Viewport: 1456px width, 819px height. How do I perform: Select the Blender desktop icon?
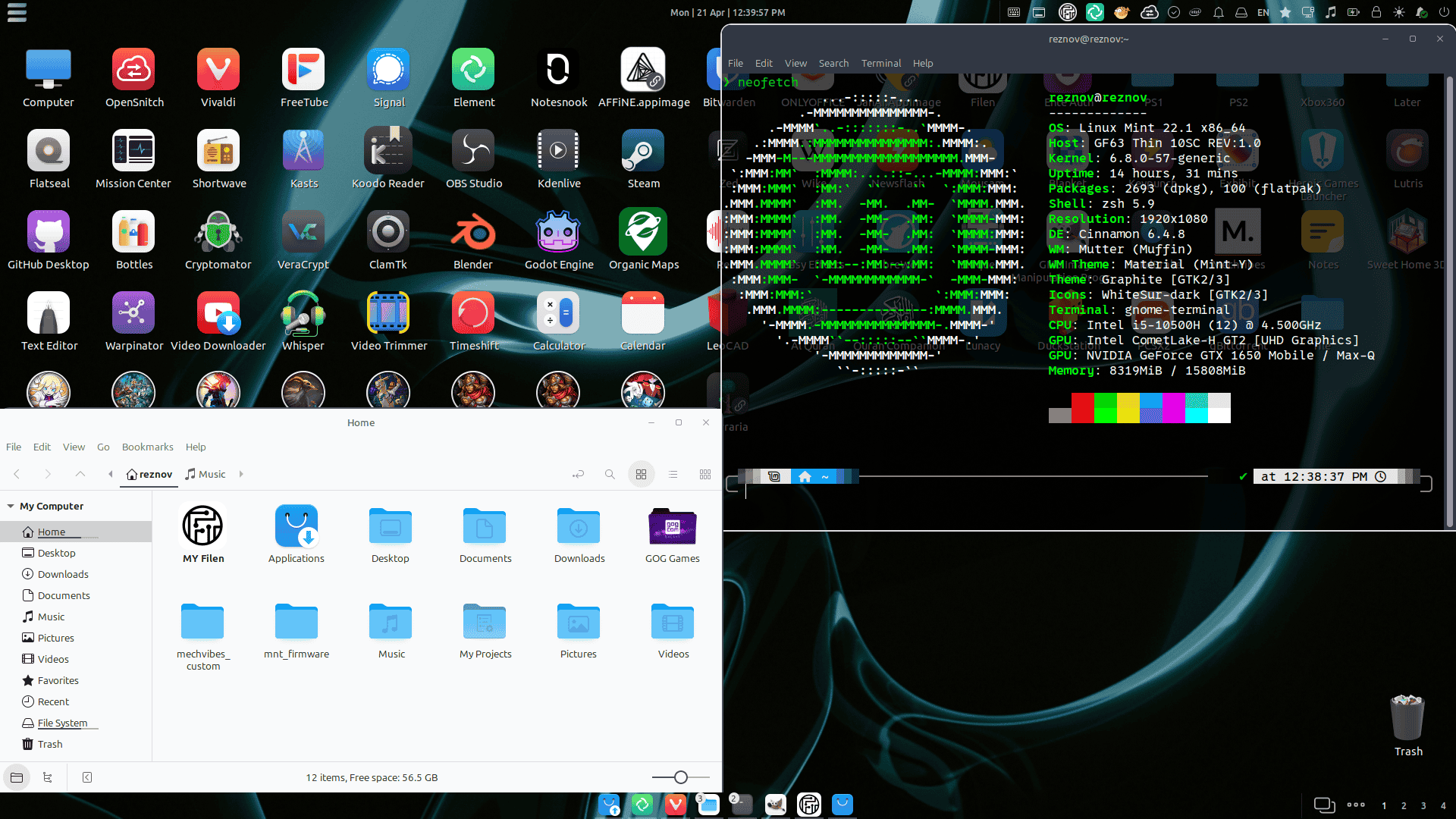473,240
